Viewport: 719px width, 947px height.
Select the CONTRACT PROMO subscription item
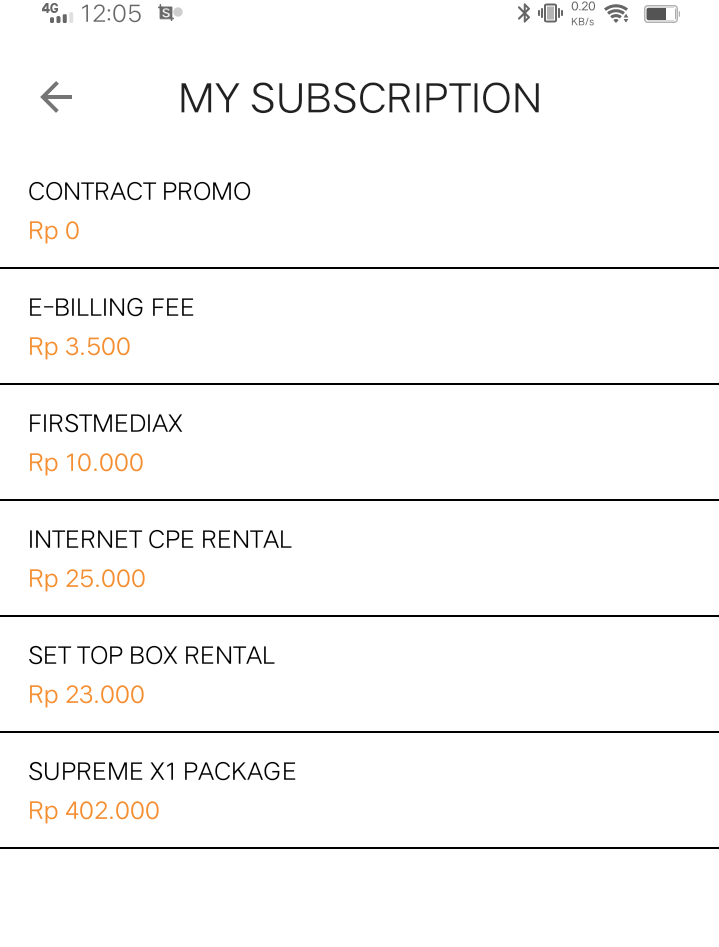tap(139, 191)
